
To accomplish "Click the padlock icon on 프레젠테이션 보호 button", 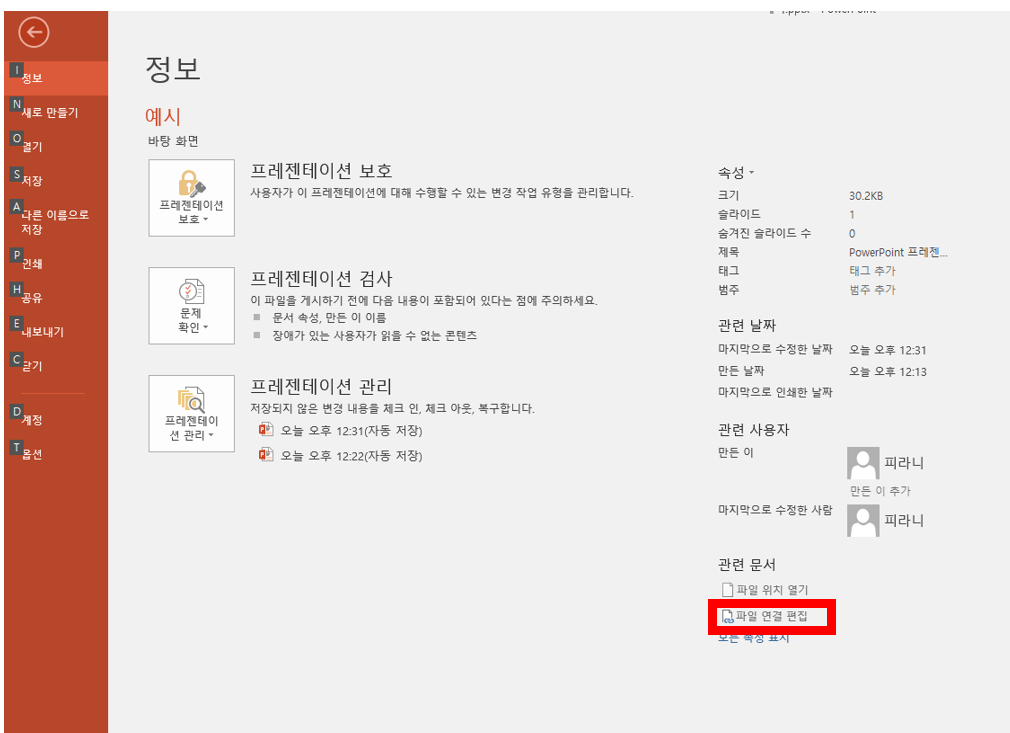I will pyautogui.click(x=190, y=182).
